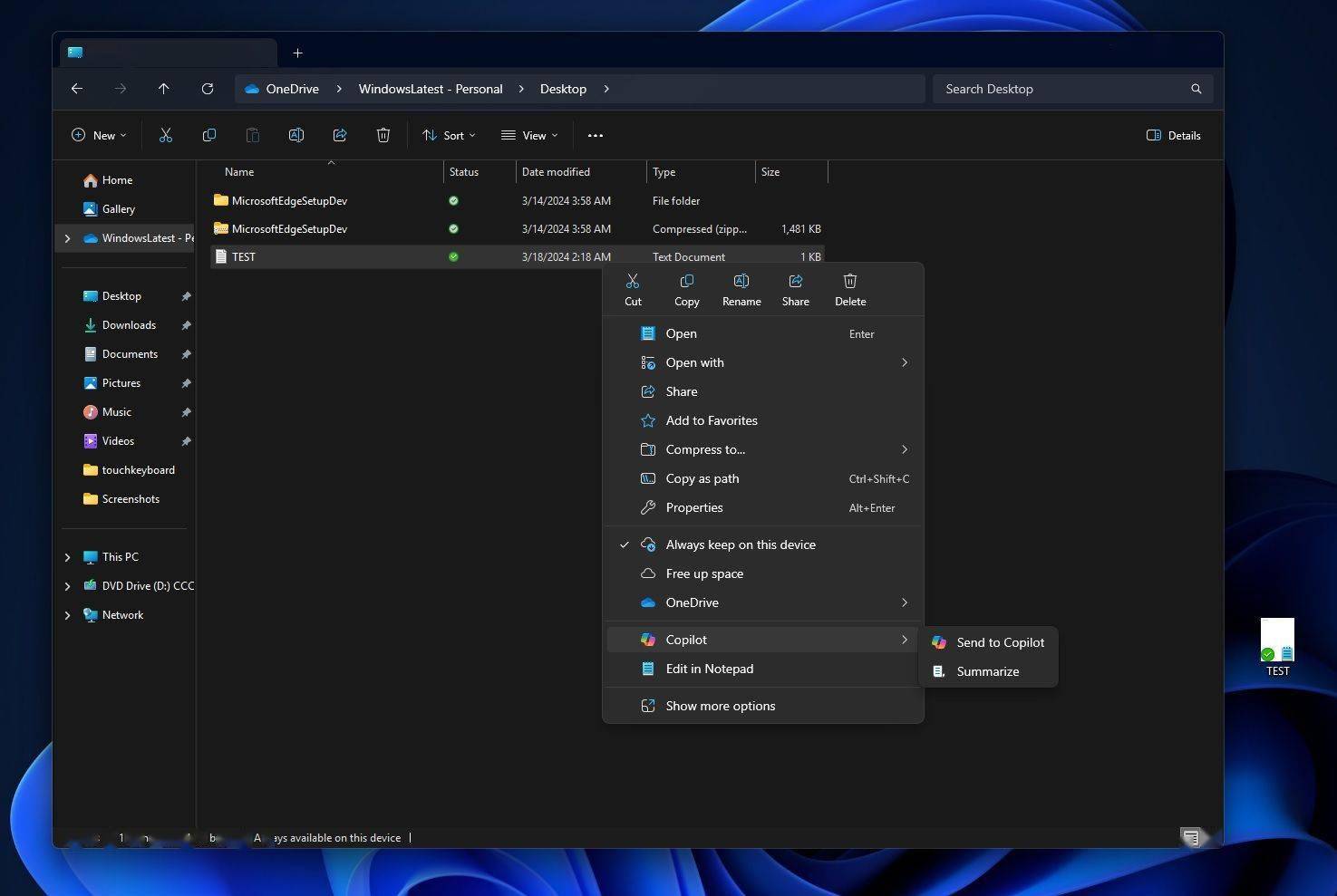Open the OneDrive submenu in the context menu

pyautogui.click(x=763, y=602)
